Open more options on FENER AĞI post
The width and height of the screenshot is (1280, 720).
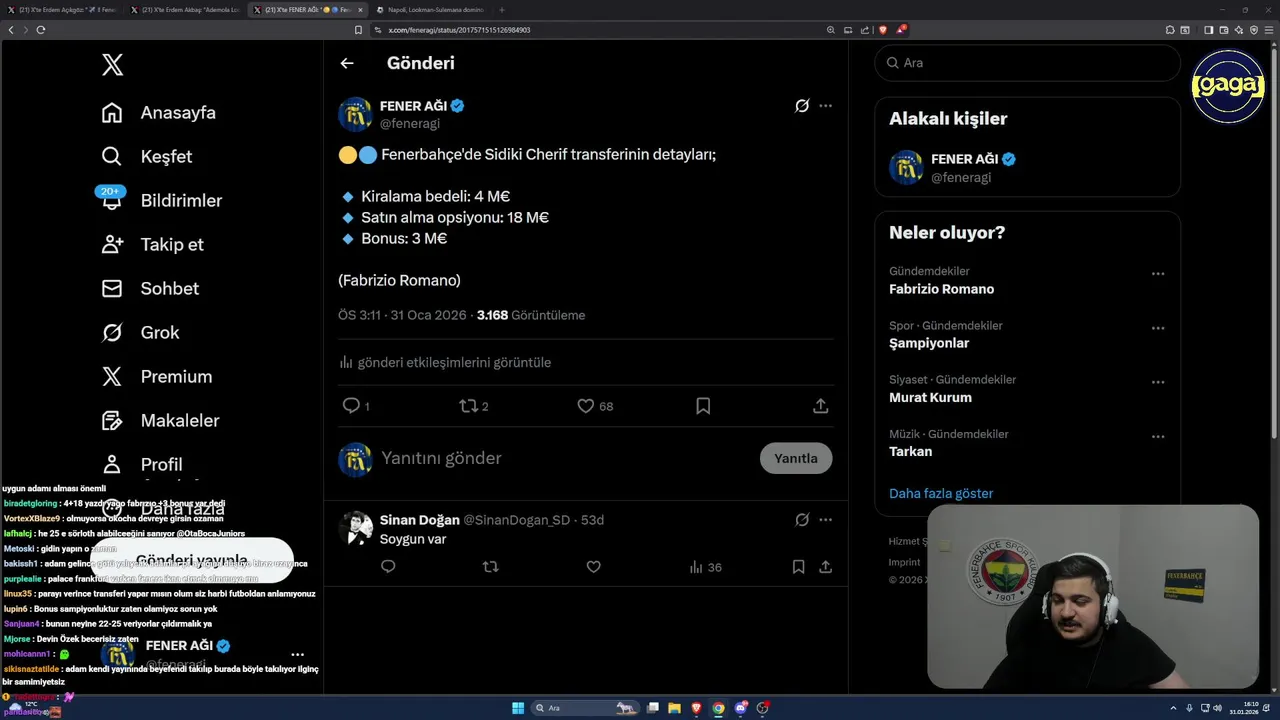(825, 105)
